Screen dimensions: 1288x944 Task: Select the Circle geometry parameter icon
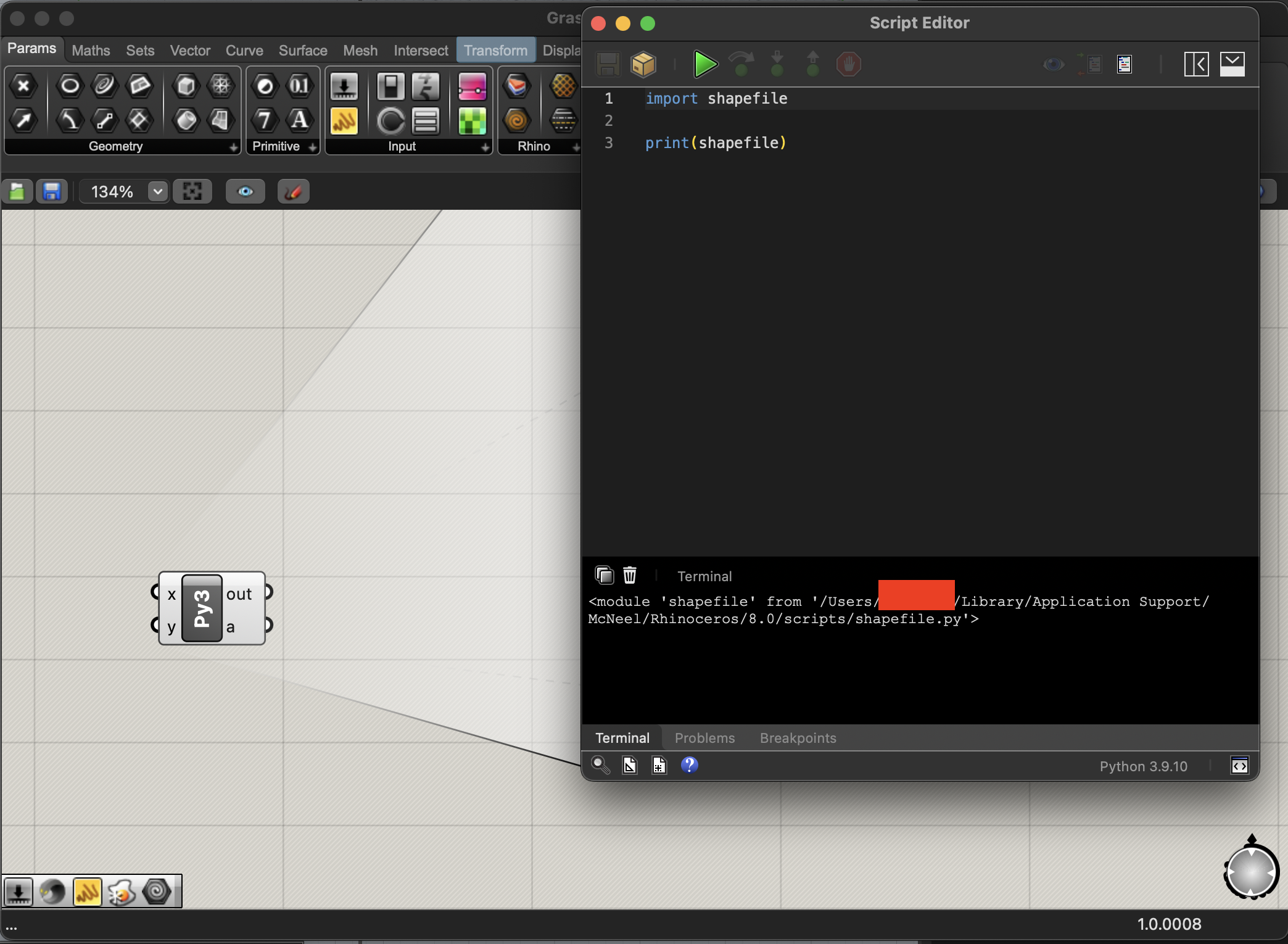70,86
